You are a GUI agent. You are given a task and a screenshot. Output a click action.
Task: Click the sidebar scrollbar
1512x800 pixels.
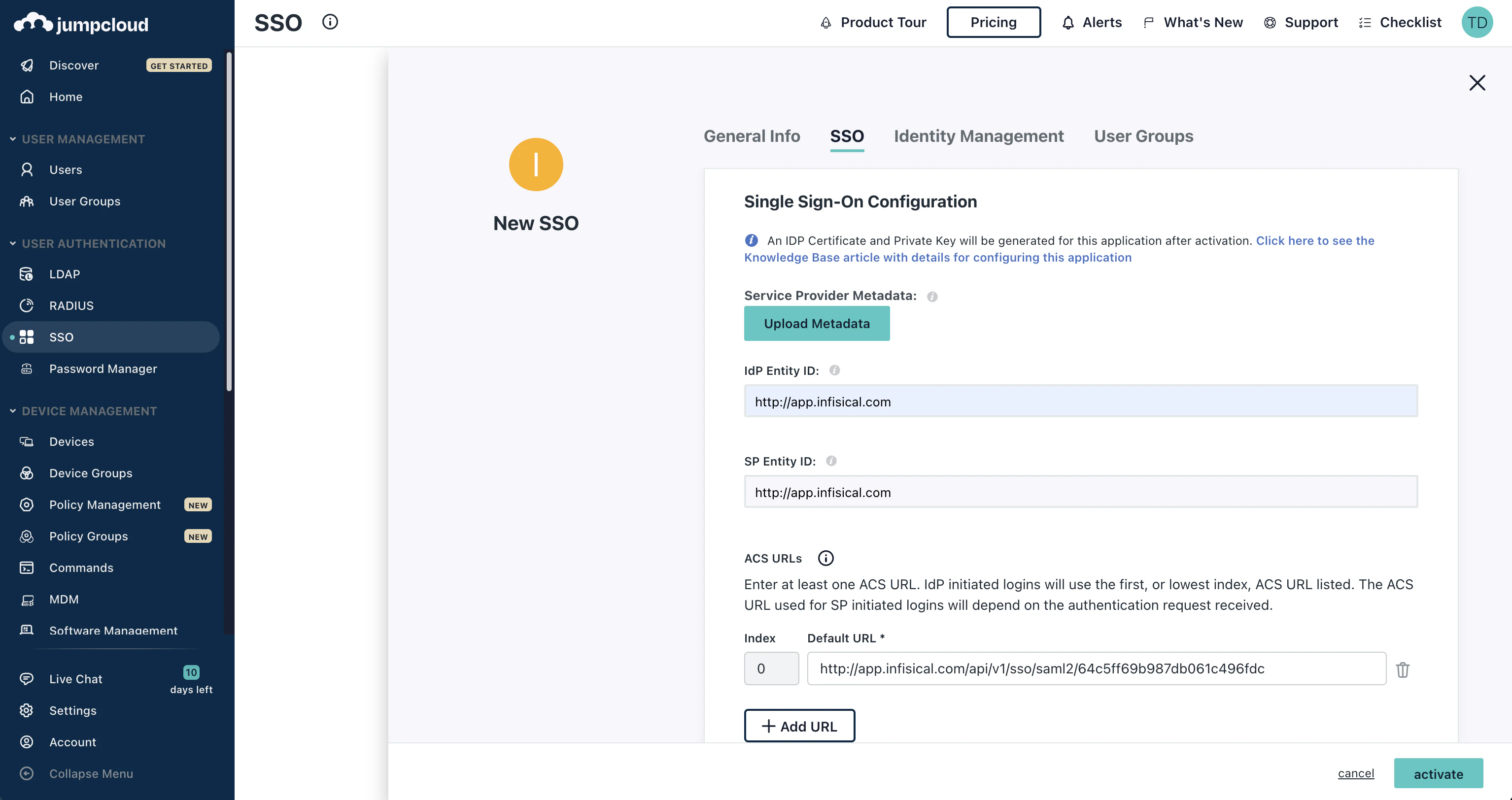[229, 222]
